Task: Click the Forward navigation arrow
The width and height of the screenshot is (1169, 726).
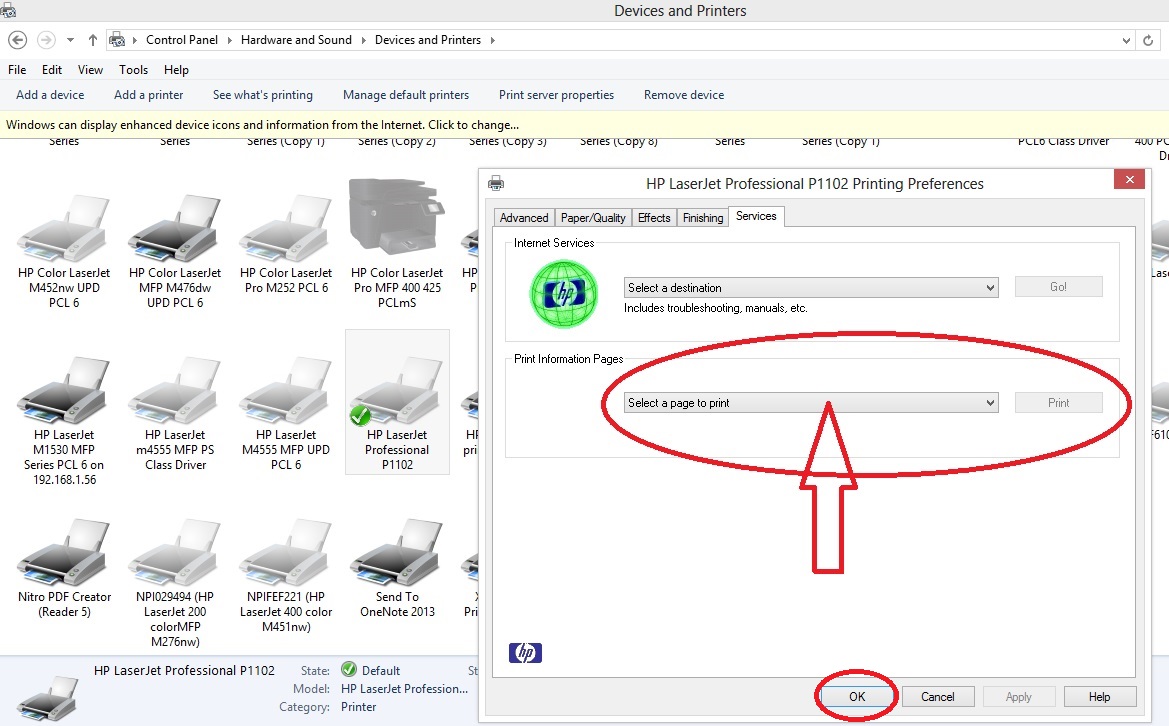Action: tap(46, 40)
